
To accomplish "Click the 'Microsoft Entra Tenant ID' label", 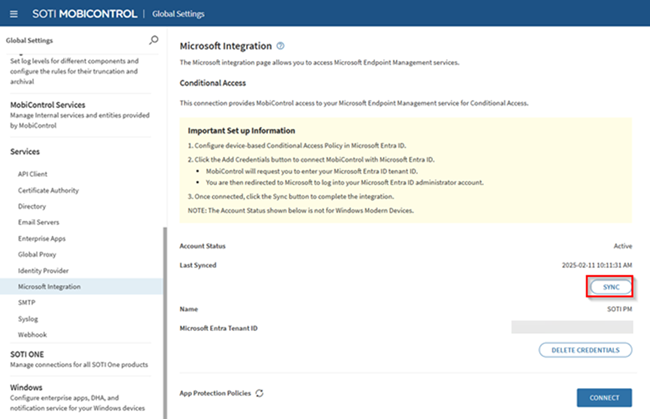I will coord(218,328).
